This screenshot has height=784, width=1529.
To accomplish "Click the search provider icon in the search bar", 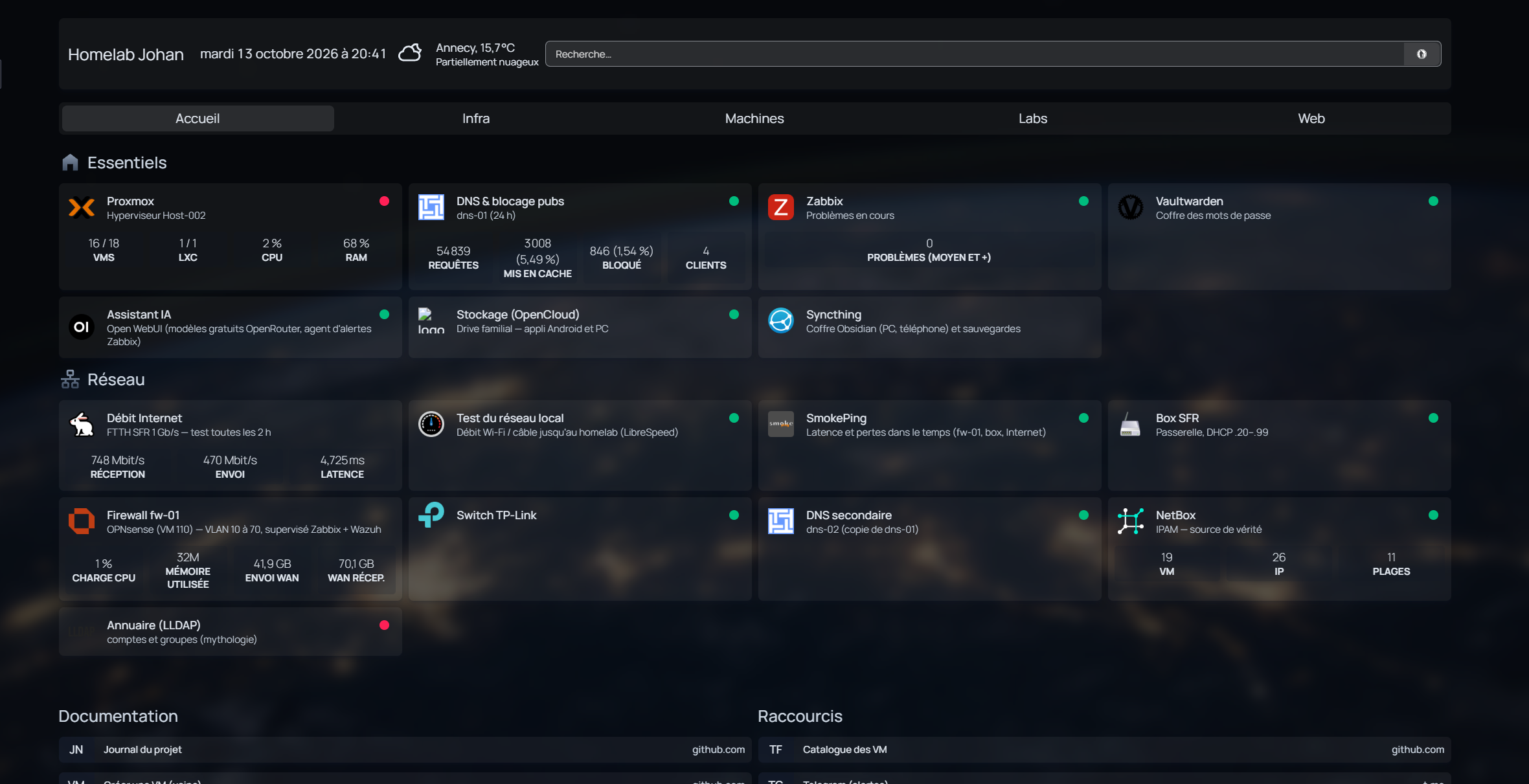I will click(x=1421, y=54).
